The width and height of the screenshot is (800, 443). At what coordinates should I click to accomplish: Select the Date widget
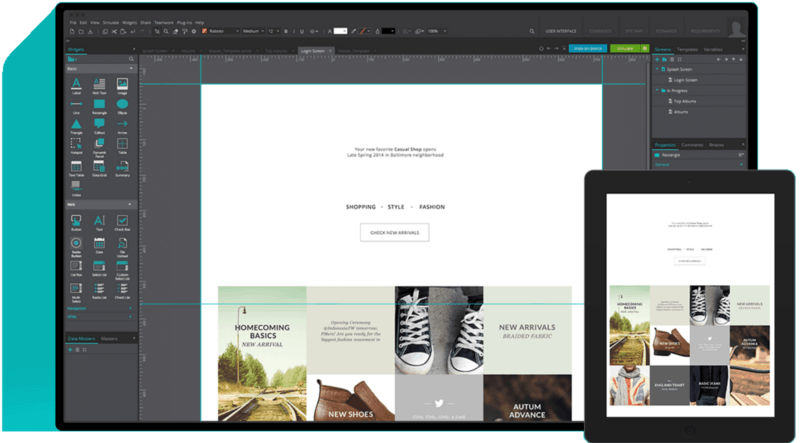pyautogui.click(x=99, y=246)
